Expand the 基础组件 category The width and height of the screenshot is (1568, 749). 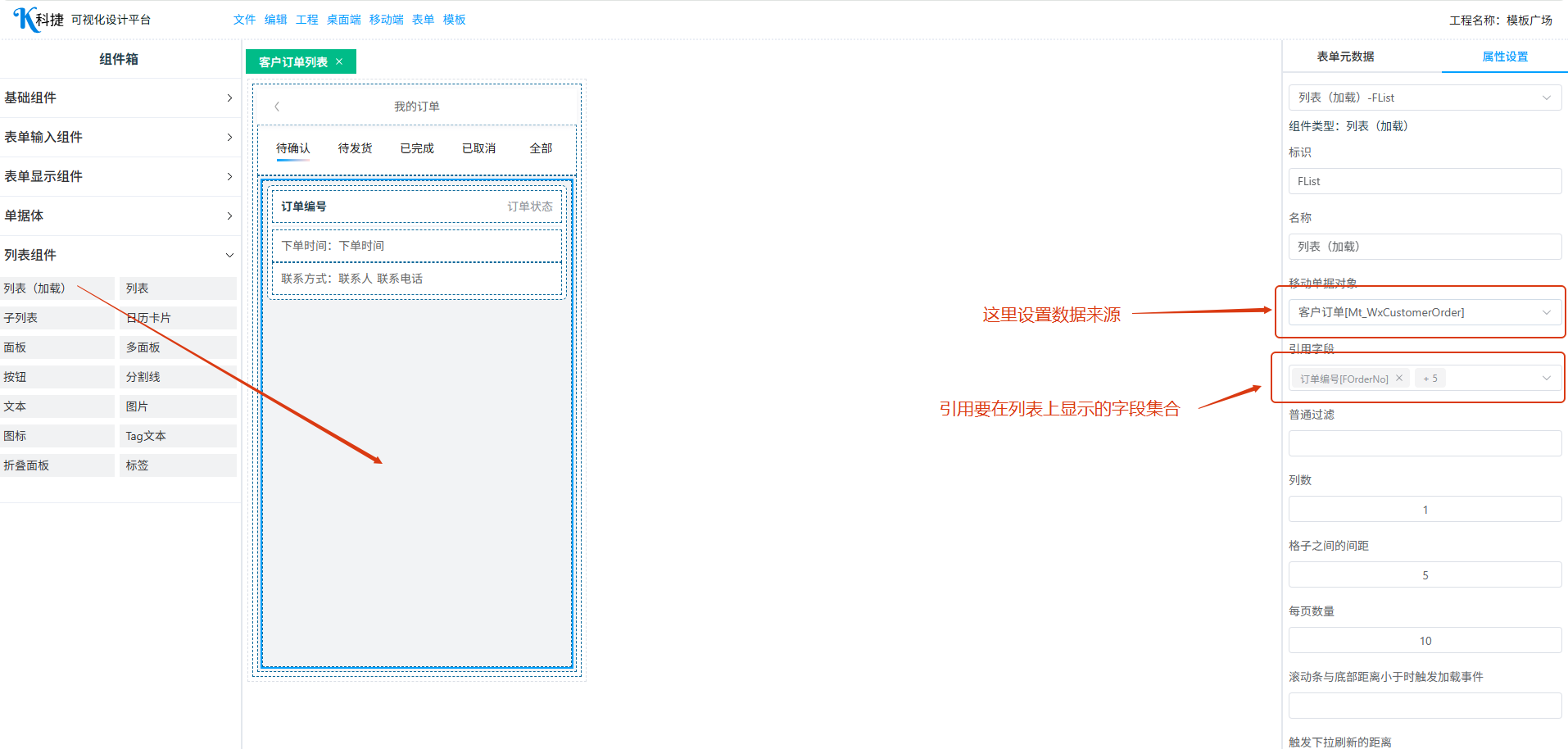point(229,98)
